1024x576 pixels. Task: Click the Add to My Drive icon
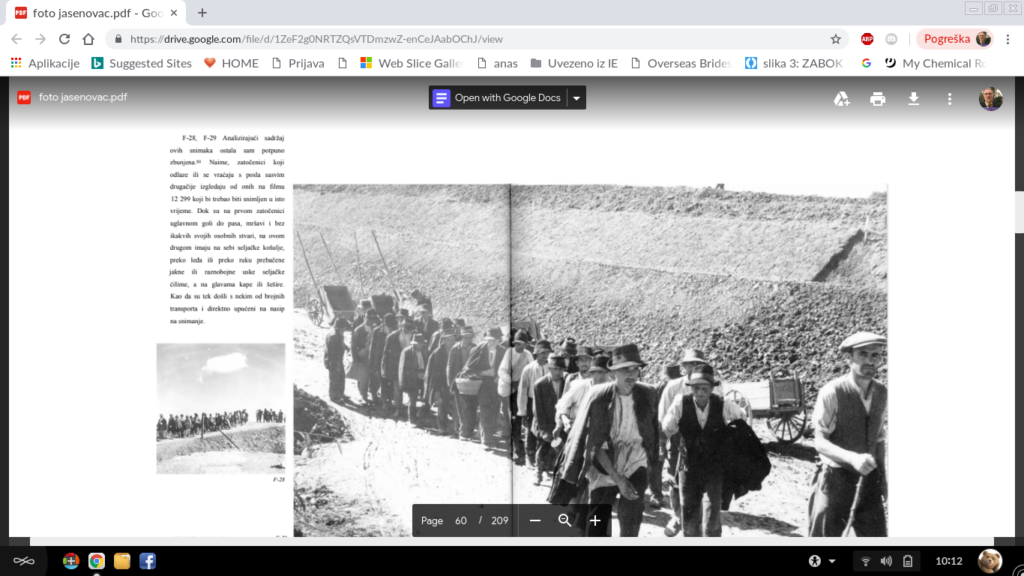pyautogui.click(x=842, y=98)
